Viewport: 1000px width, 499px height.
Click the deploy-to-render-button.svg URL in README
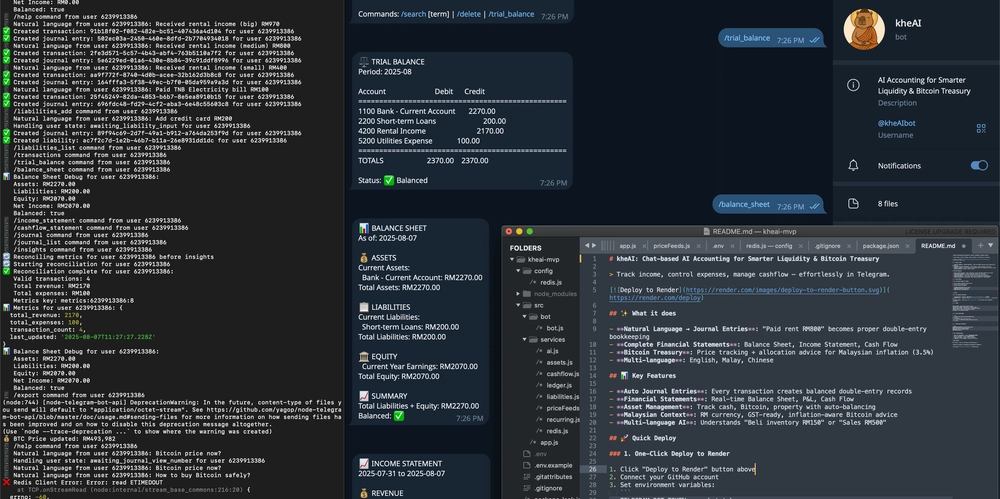click(782, 290)
